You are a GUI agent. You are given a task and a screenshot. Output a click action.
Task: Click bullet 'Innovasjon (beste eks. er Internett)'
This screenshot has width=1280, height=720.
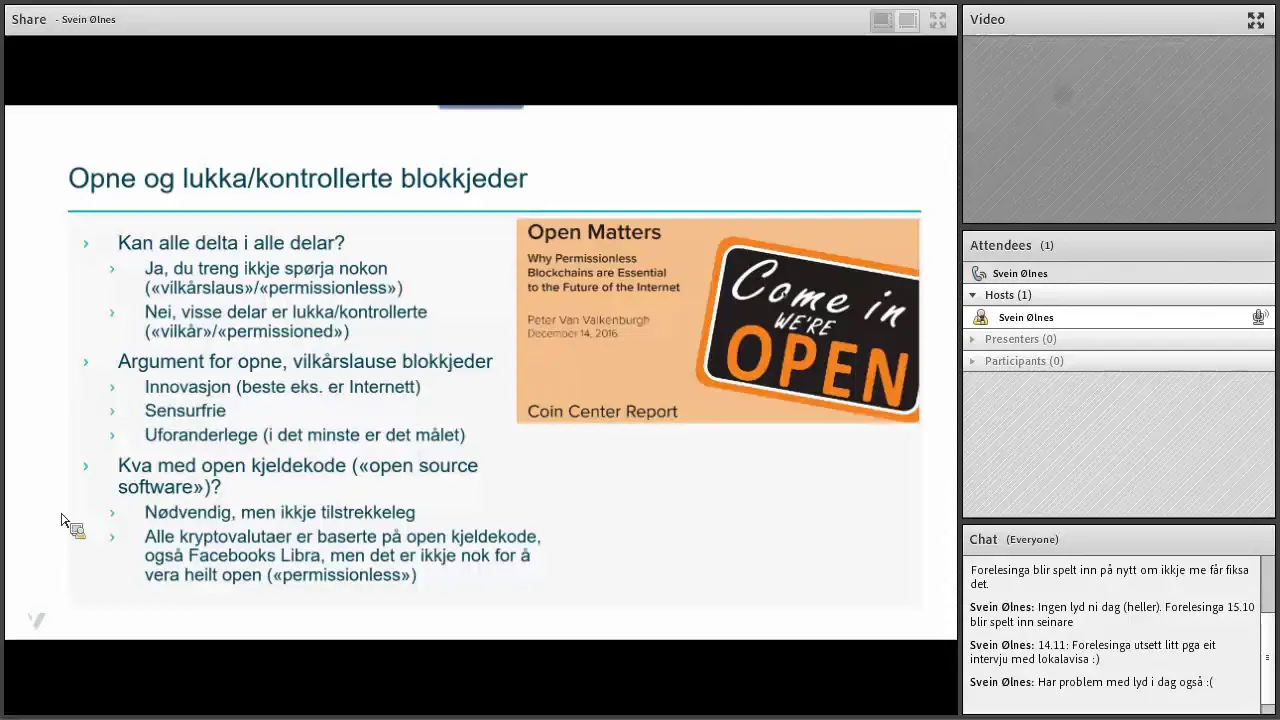[x=283, y=387]
